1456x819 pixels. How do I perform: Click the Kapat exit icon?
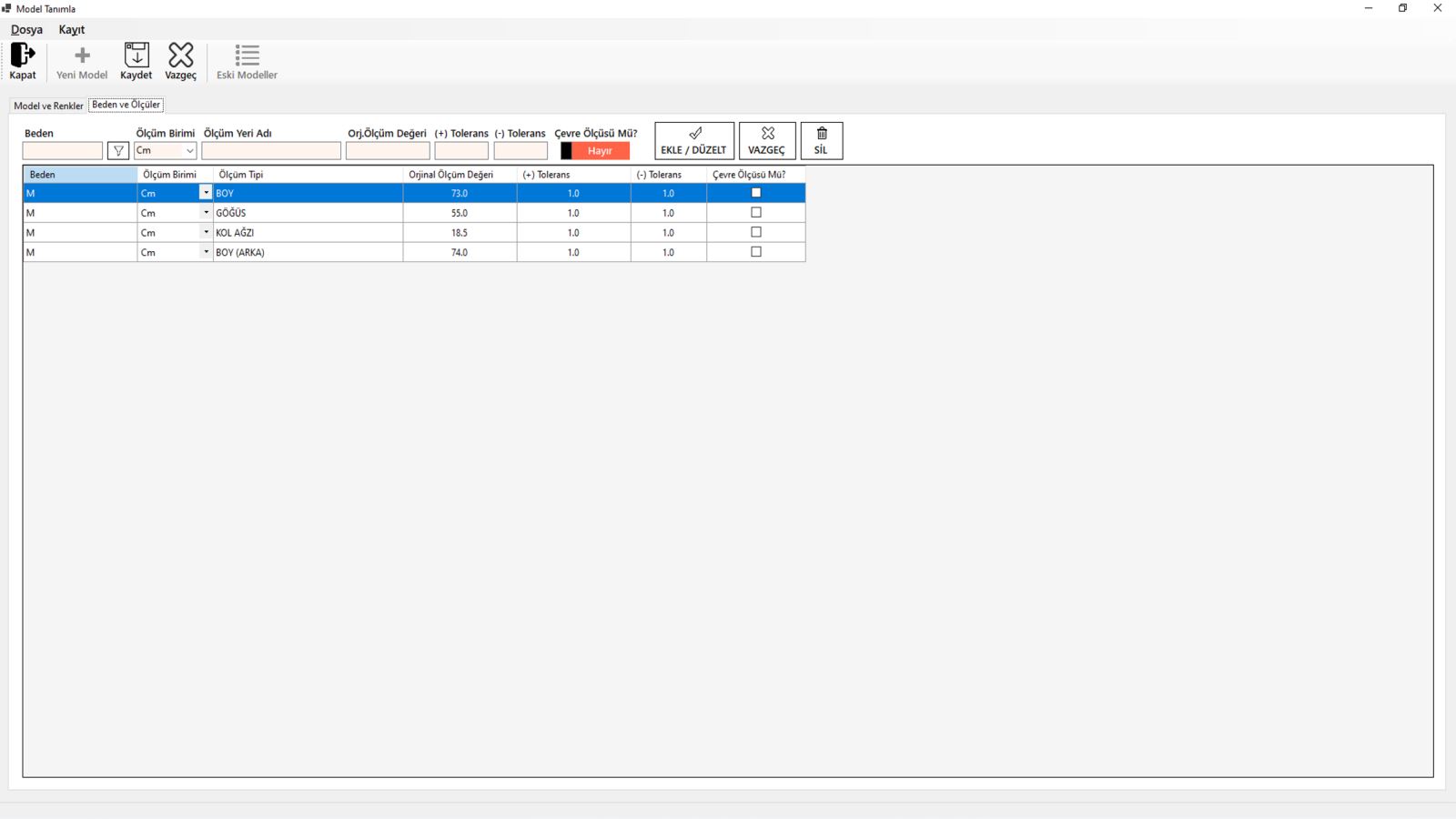[x=23, y=56]
